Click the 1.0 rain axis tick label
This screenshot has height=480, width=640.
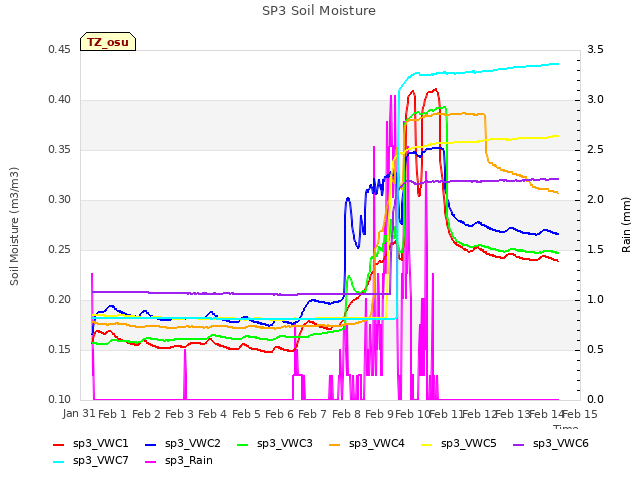coord(596,300)
